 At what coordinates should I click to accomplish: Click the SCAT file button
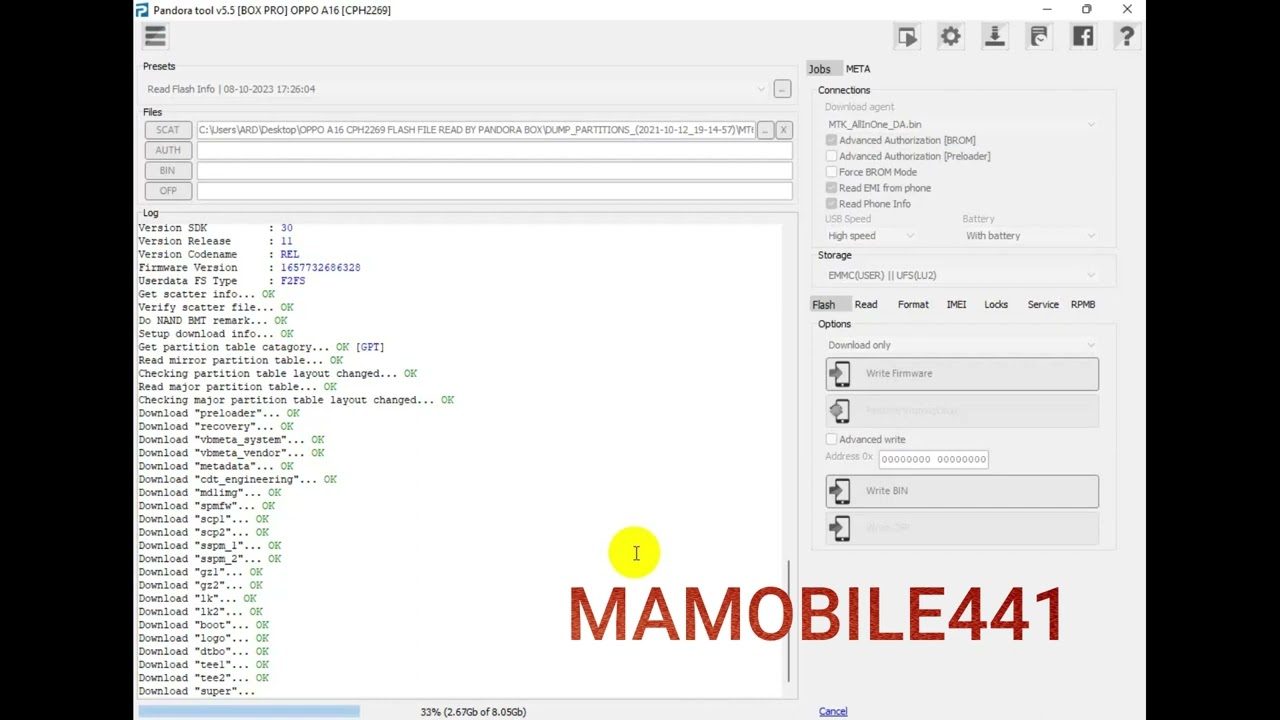point(168,130)
